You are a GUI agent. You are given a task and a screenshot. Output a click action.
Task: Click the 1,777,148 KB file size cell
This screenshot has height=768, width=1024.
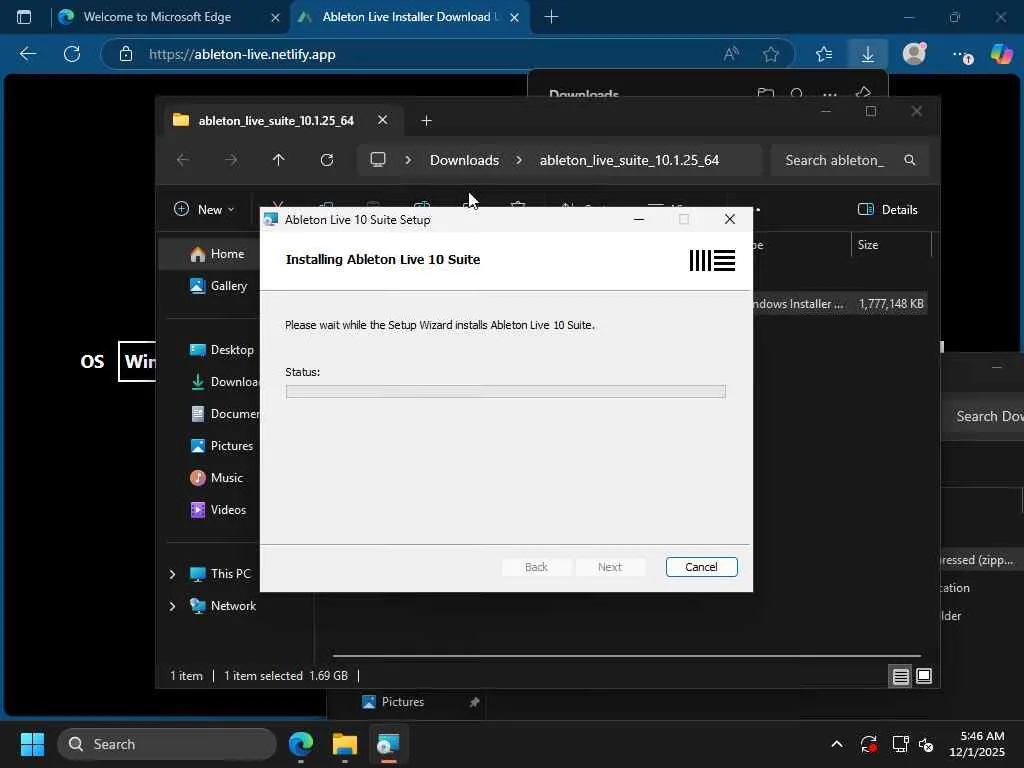pos(891,304)
